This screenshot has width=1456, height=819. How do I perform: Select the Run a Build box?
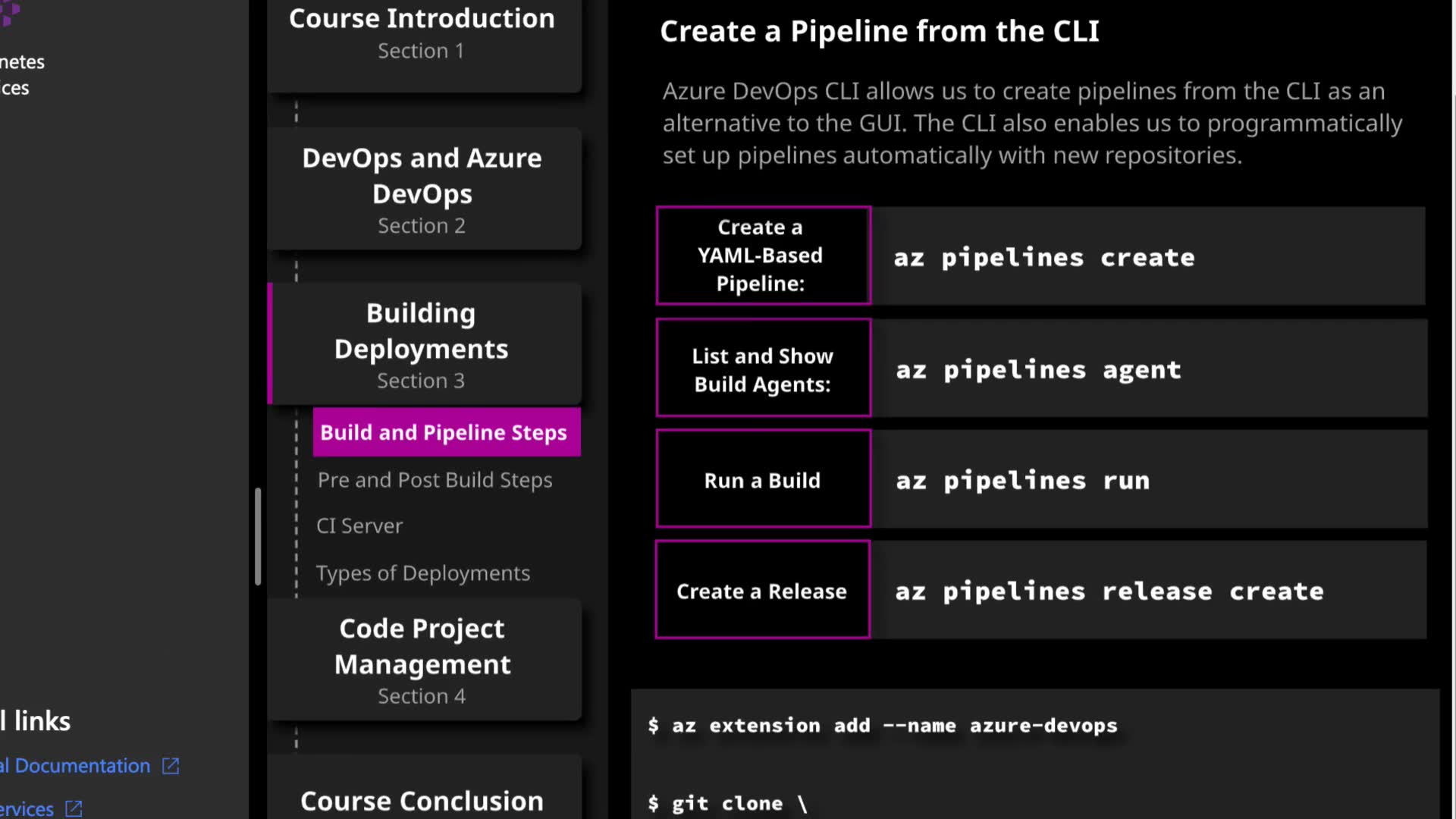click(762, 480)
